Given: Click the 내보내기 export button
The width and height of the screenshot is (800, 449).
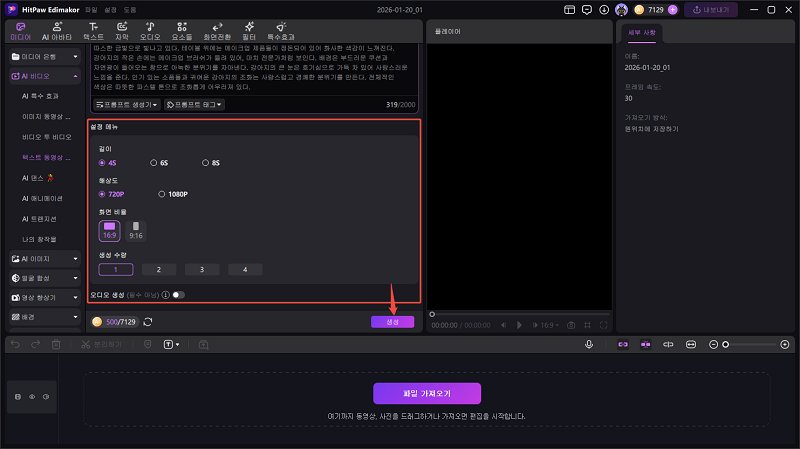Looking at the screenshot, I should click(711, 10).
